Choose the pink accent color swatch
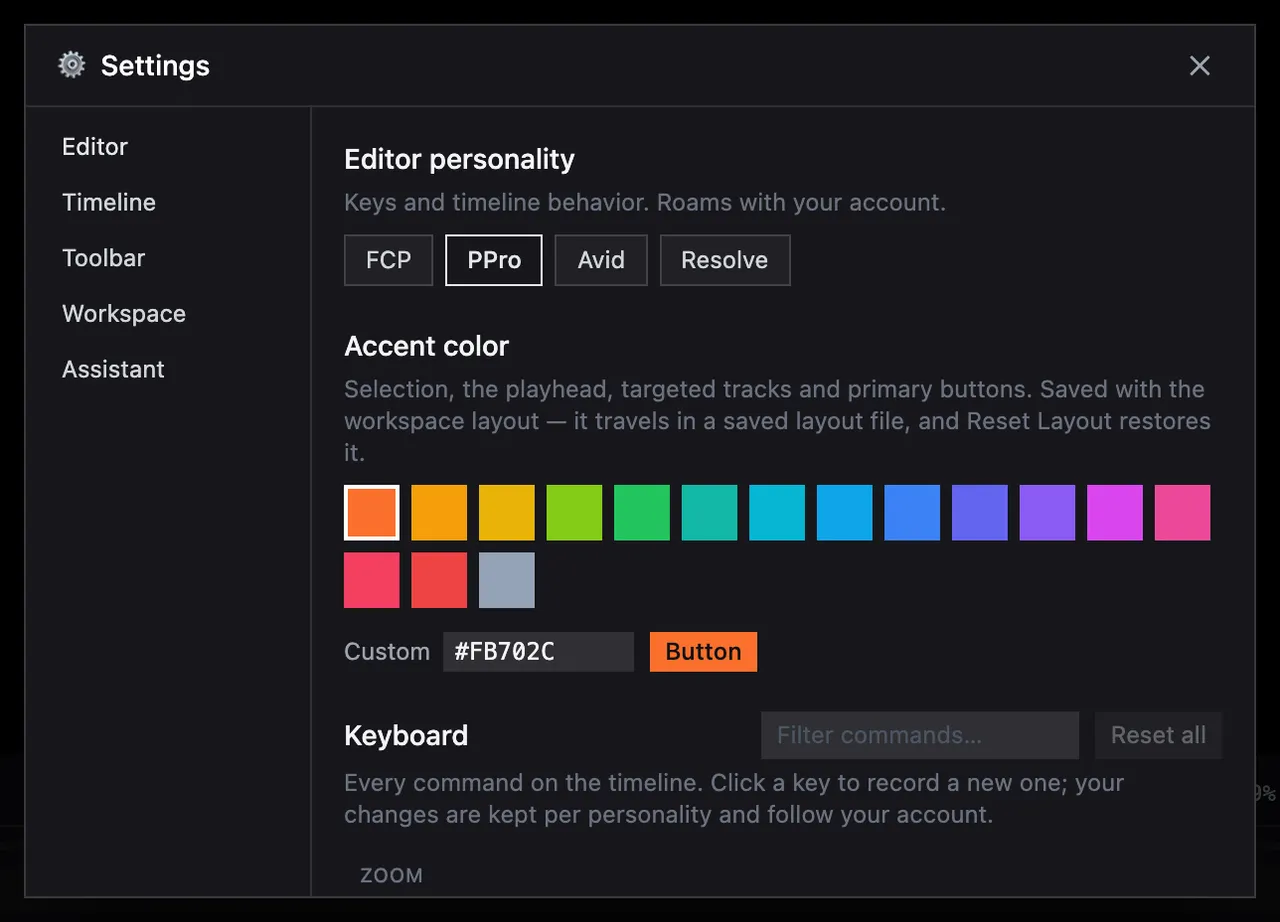1280x922 pixels. click(x=1183, y=513)
